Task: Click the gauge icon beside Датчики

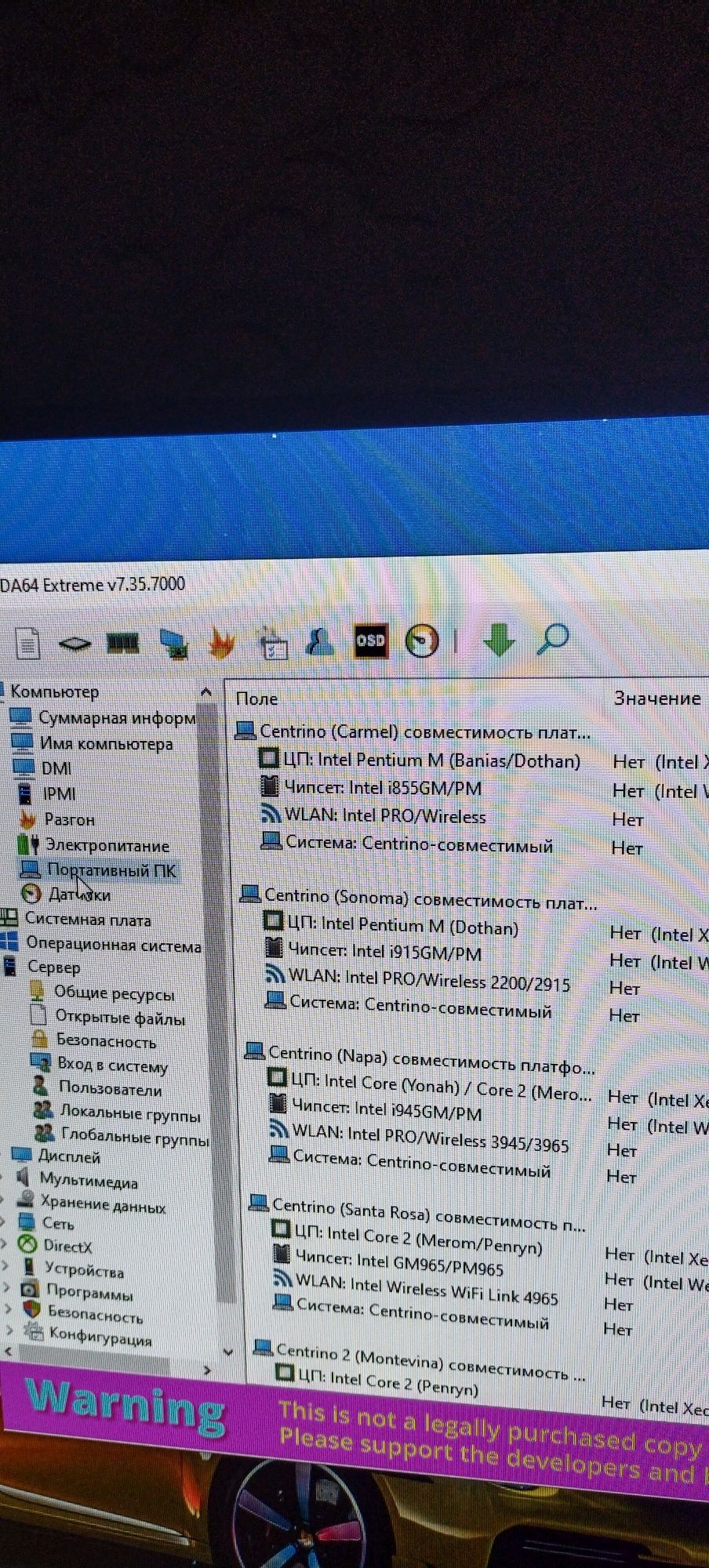Action: coord(31,894)
